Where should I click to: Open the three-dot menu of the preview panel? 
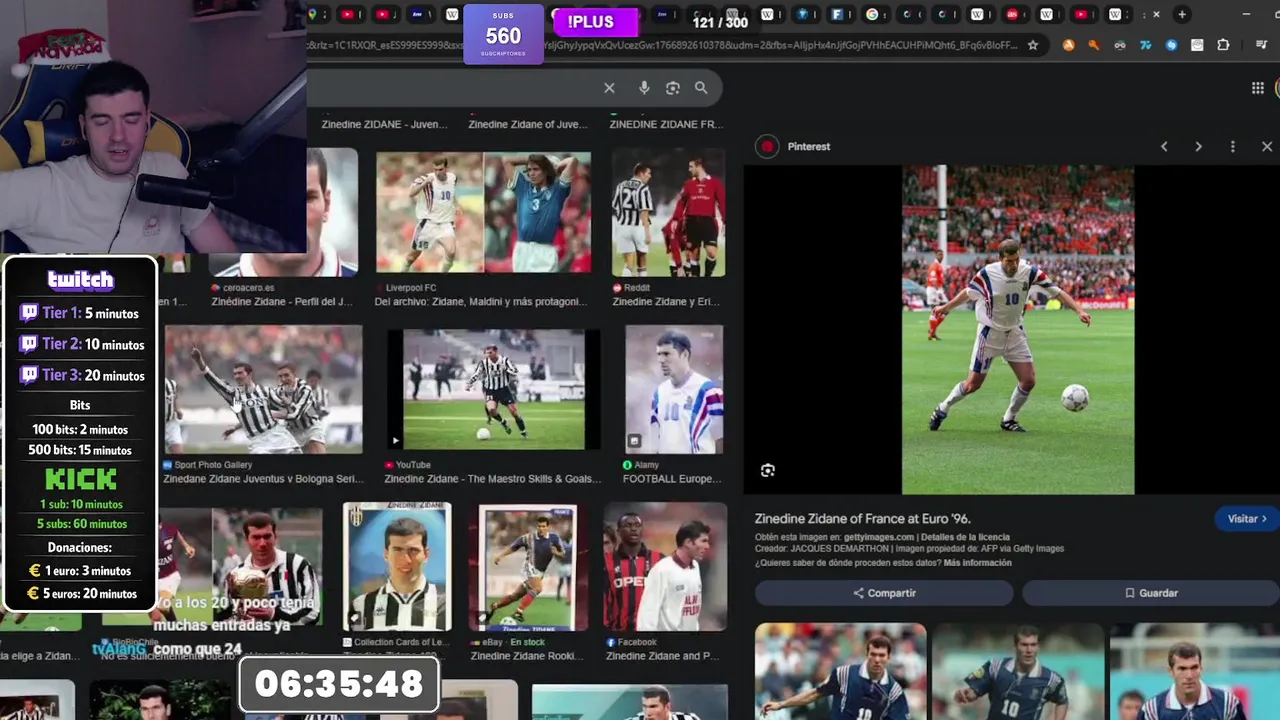(1232, 146)
